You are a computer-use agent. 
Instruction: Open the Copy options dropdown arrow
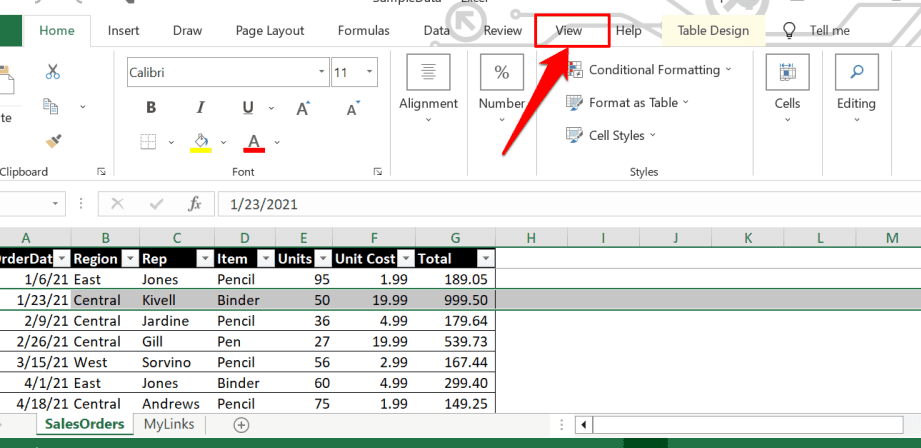point(83,107)
